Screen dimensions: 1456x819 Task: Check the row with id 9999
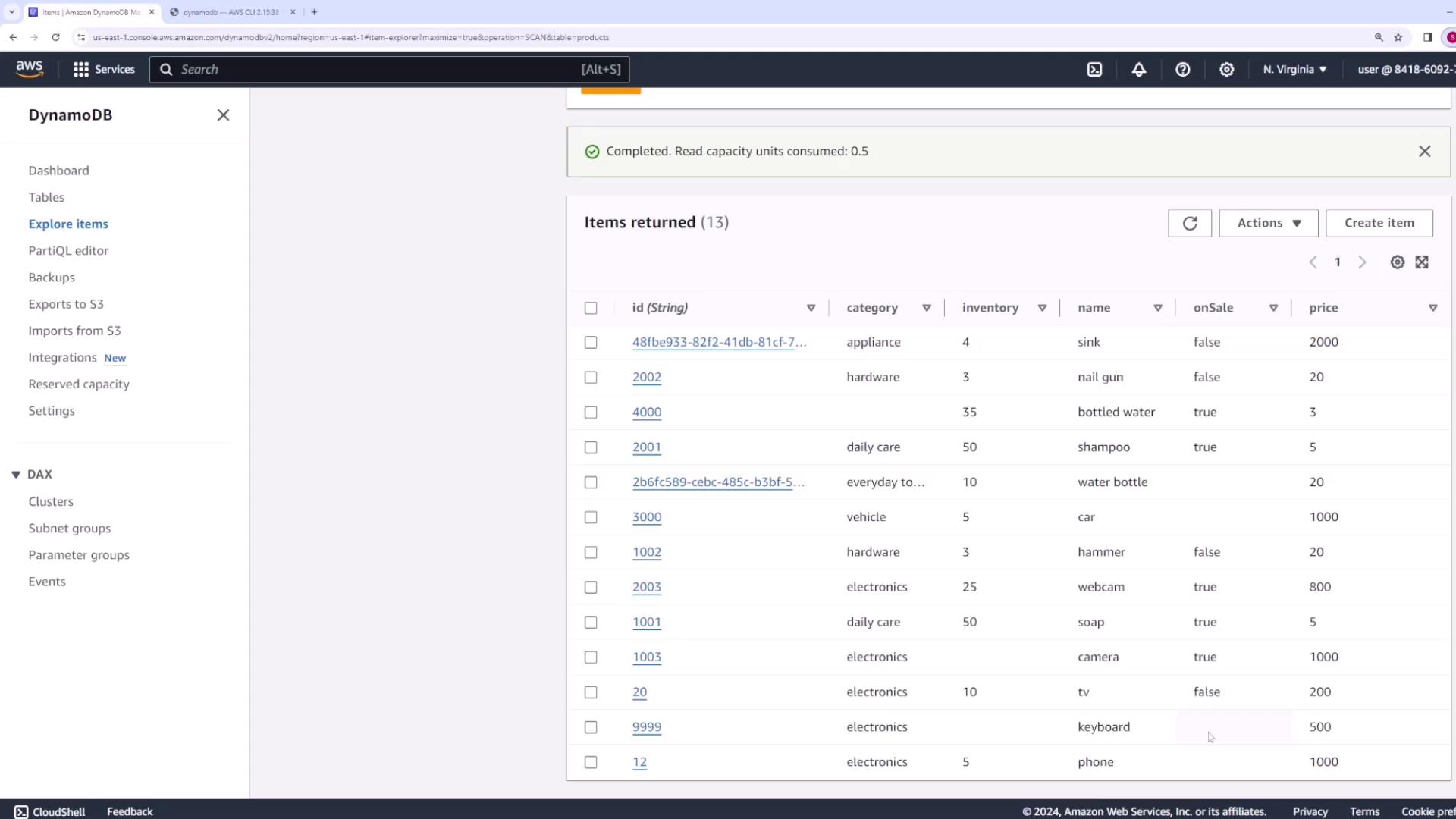pos(591,727)
